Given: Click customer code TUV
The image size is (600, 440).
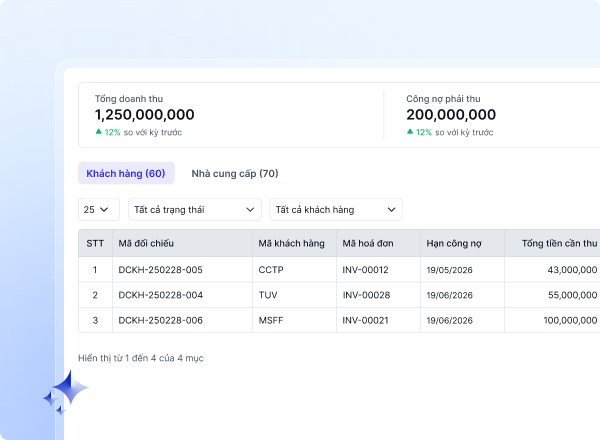Looking at the screenshot, I should tap(268, 295).
